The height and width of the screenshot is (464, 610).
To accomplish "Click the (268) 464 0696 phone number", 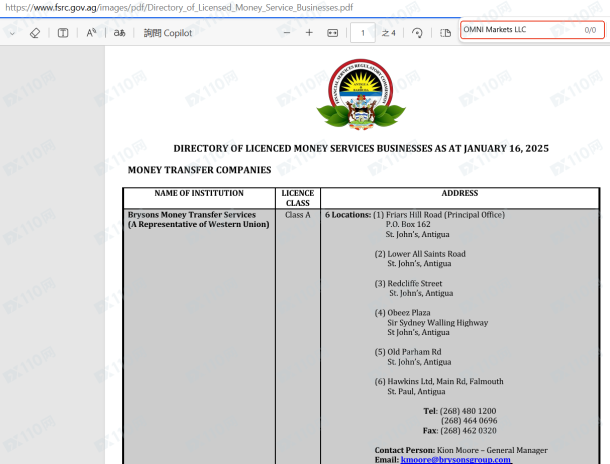I will pos(469,420).
